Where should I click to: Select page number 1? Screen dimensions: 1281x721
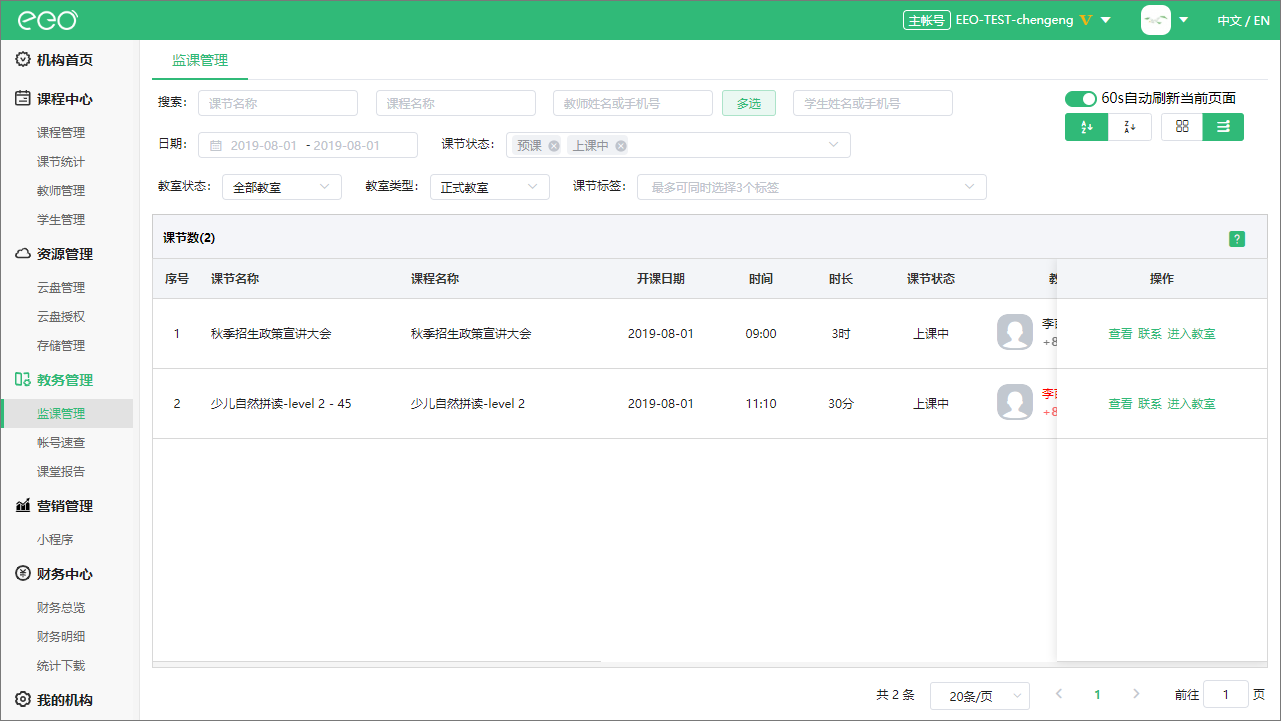1097,694
